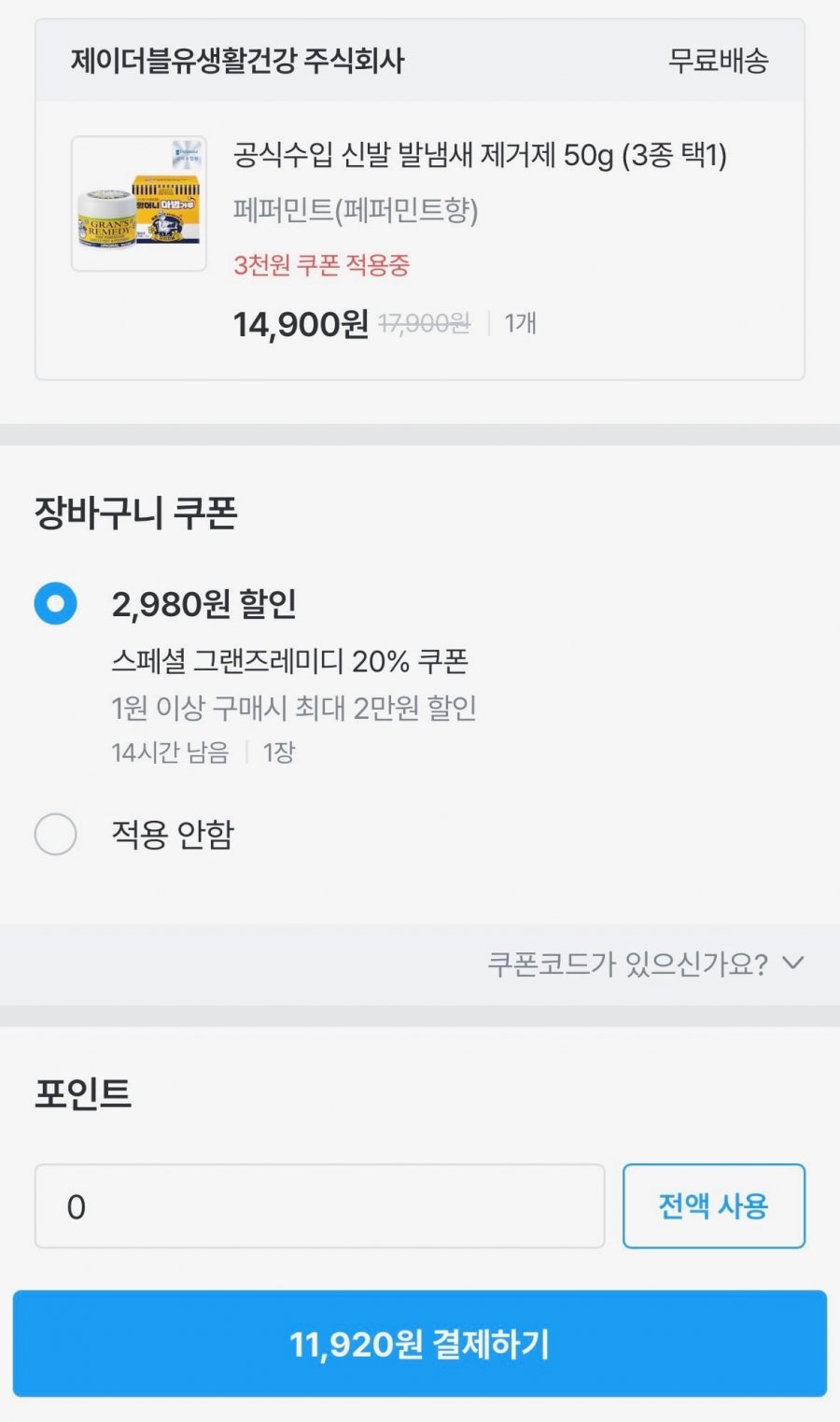Click the 1원 이상 구매시 coupon condition text
The width and height of the screenshot is (840, 1422).
tap(294, 708)
